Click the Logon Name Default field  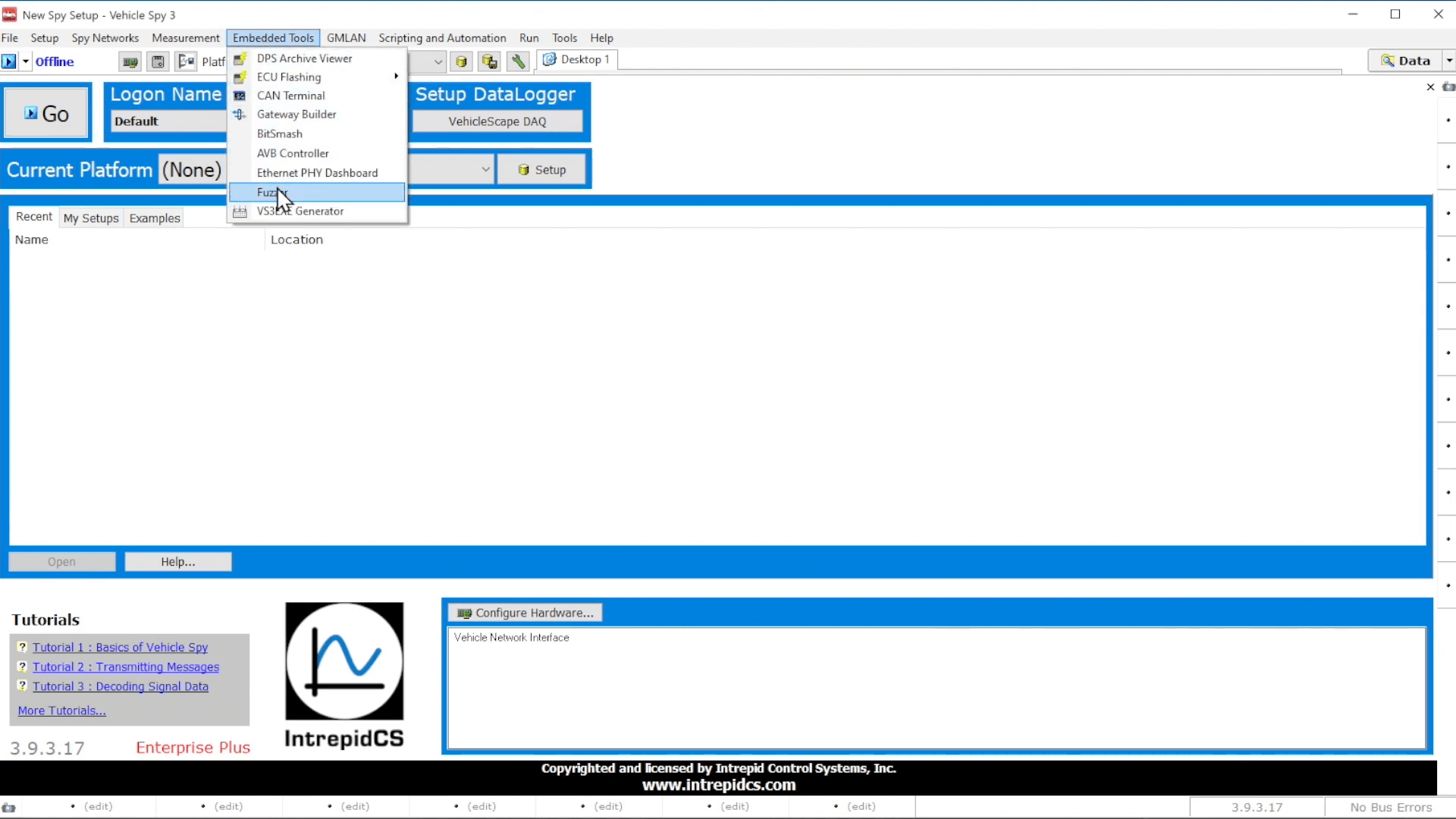click(x=167, y=121)
